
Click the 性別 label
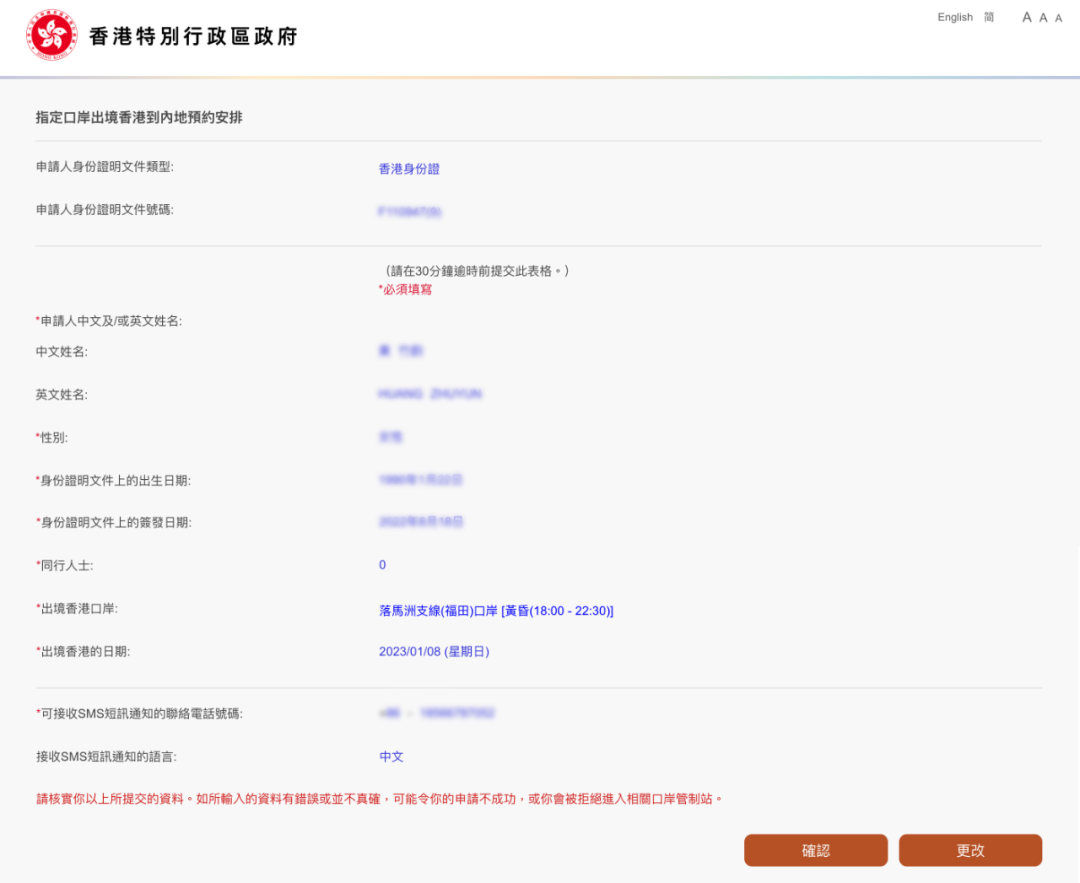click(x=52, y=437)
